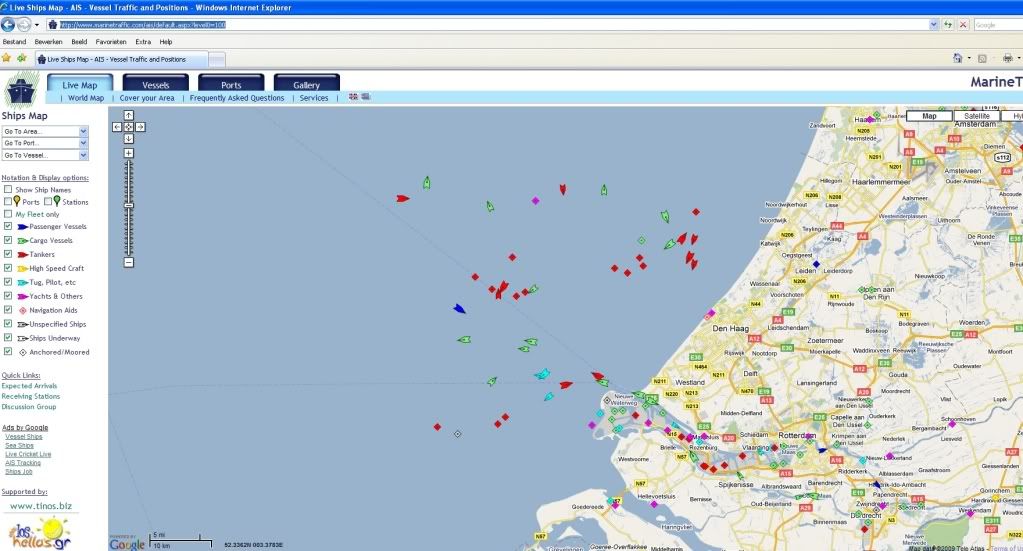Toggle the Stations checkbox
The image size is (1023, 551).
(x=48, y=201)
